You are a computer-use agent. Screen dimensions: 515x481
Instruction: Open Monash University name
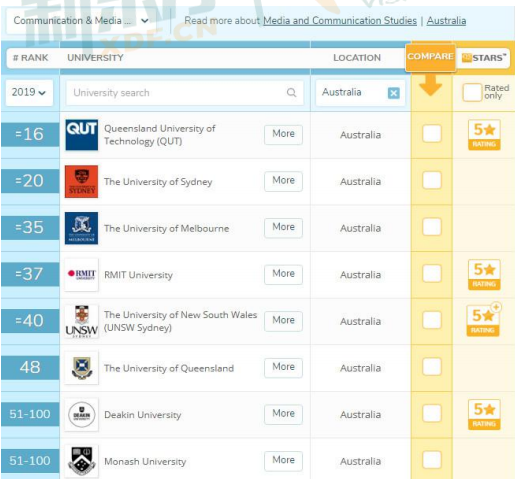coord(145,462)
